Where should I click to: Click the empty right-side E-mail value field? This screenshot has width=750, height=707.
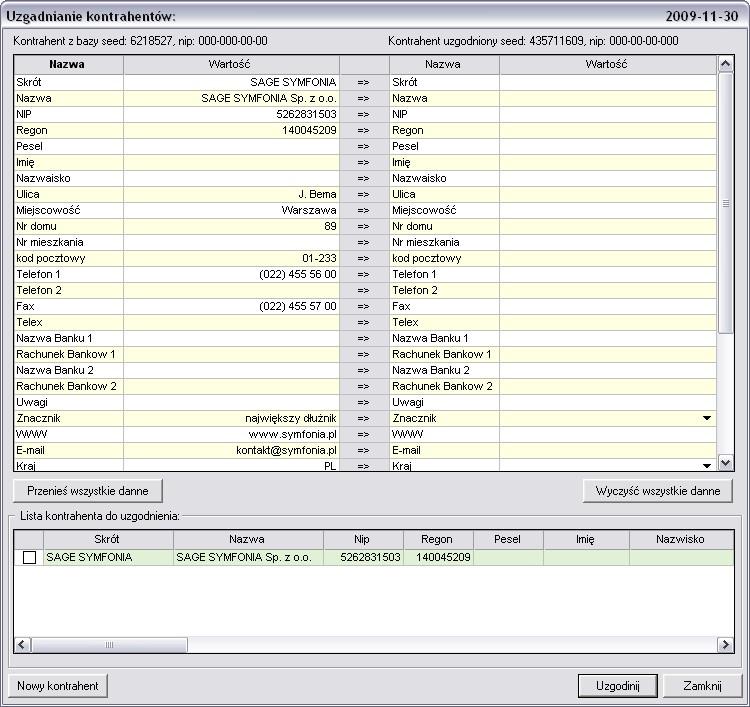607,450
